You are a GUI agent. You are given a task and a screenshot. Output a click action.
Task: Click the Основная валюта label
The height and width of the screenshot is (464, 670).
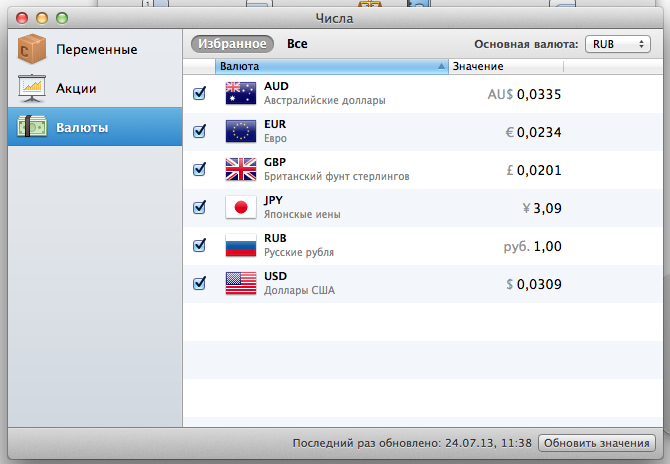[526, 44]
